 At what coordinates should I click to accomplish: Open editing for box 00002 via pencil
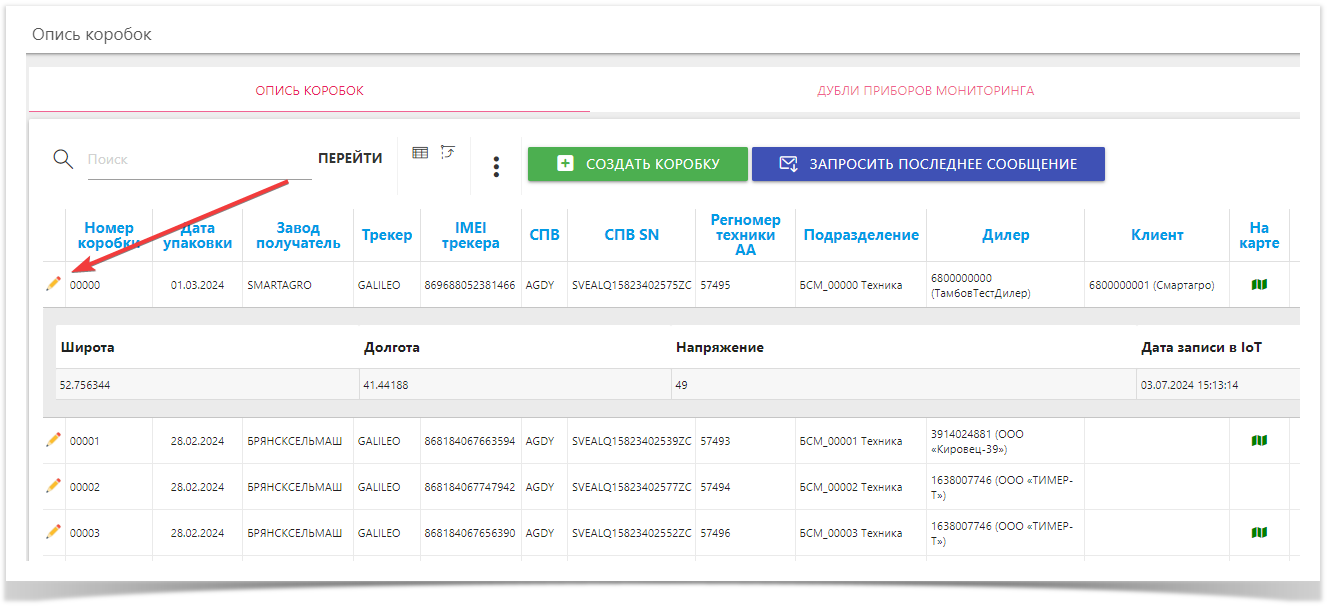pos(53,486)
